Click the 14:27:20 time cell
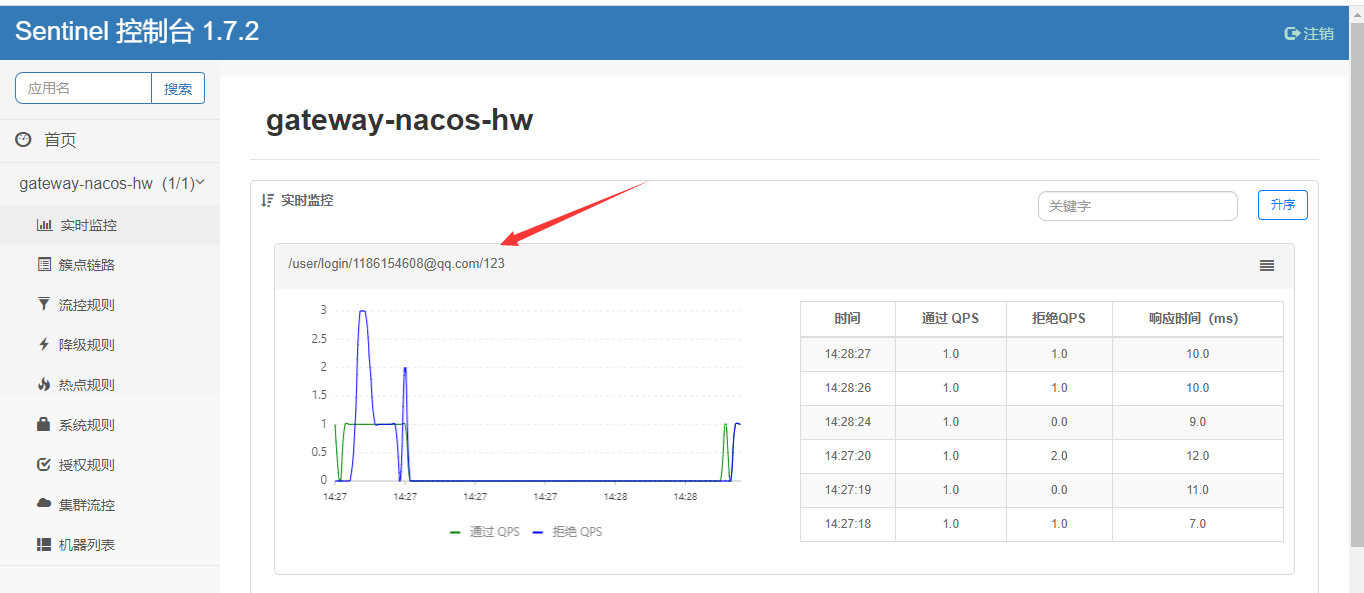The width and height of the screenshot is (1364, 593). (848, 456)
